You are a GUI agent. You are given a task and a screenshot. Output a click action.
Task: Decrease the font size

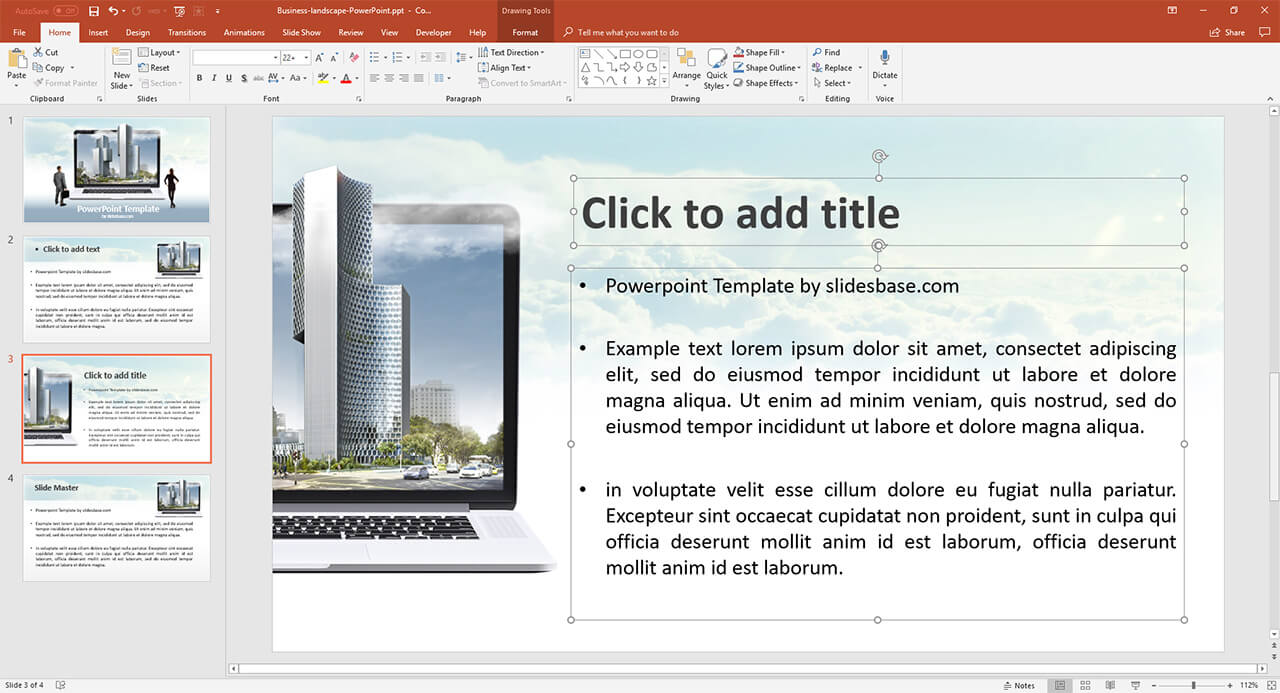coord(334,58)
